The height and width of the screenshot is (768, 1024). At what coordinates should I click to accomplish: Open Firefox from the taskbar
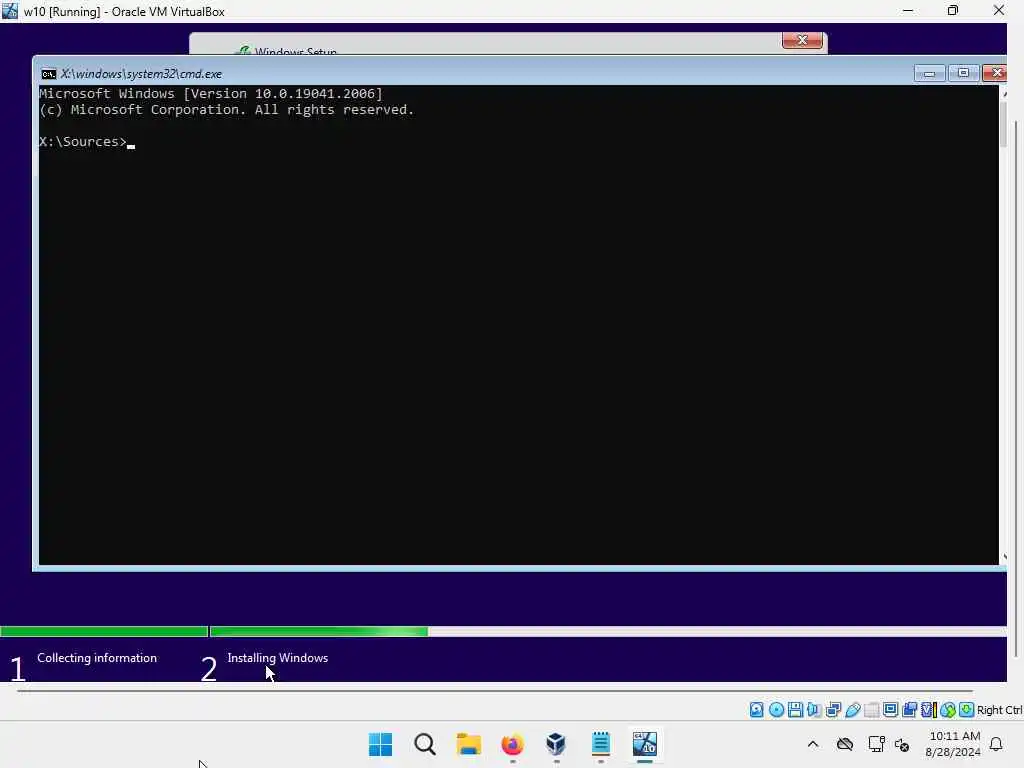coord(513,744)
